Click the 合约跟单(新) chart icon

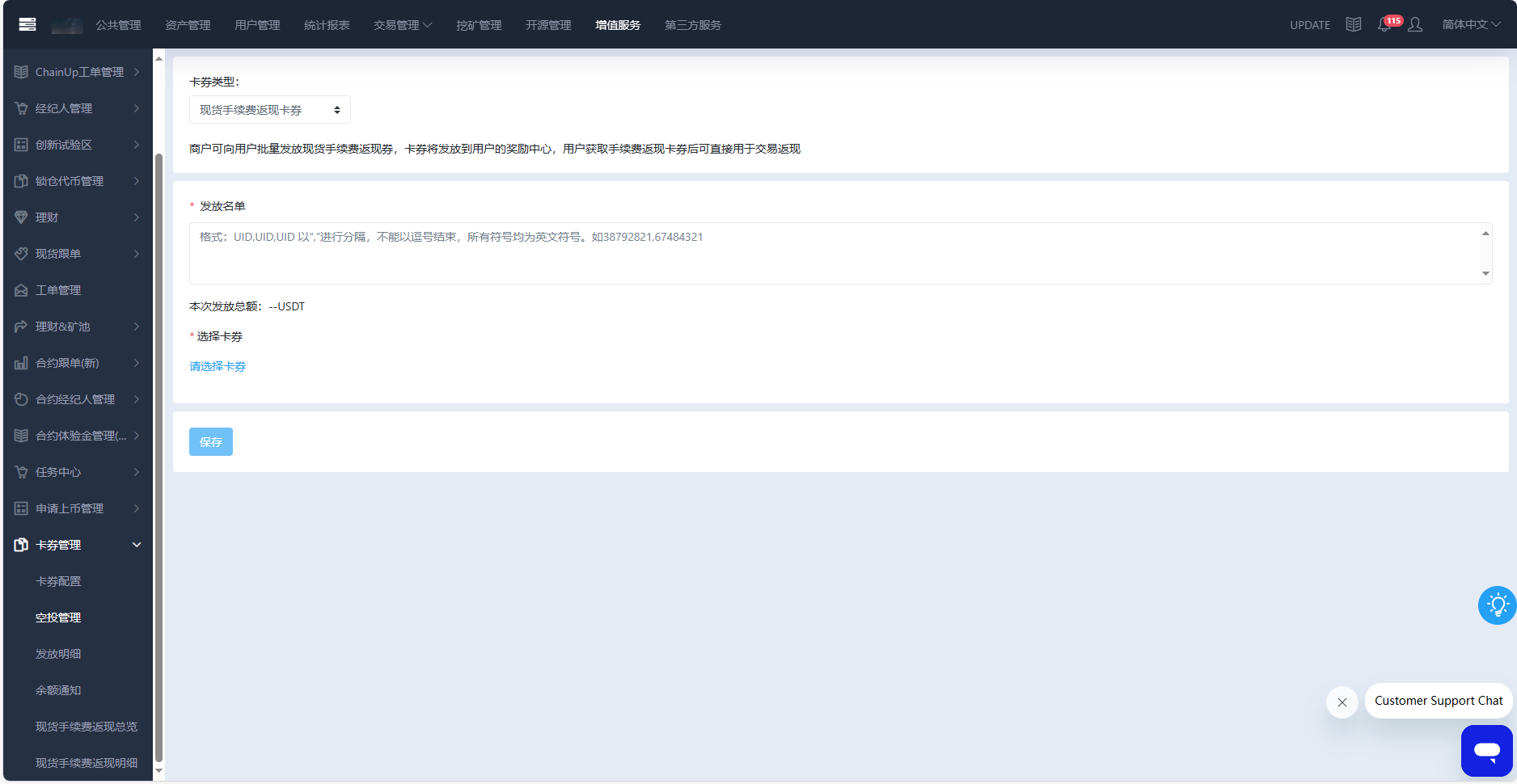click(x=21, y=363)
